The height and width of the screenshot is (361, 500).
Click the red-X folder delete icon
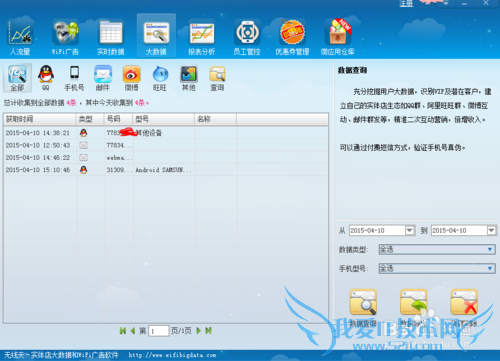464,303
